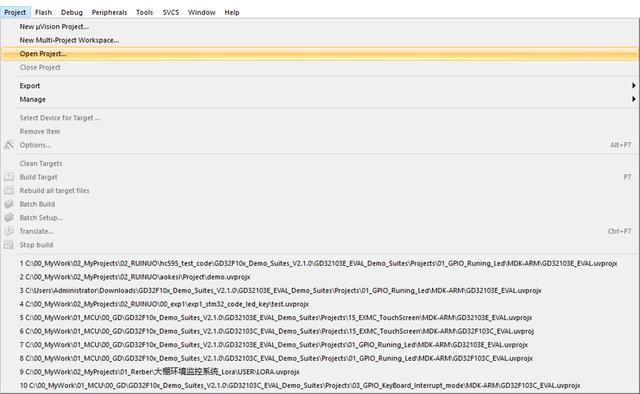Click Options... menu text
This screenshot has width=640, height=394.
tap(35, 145)
